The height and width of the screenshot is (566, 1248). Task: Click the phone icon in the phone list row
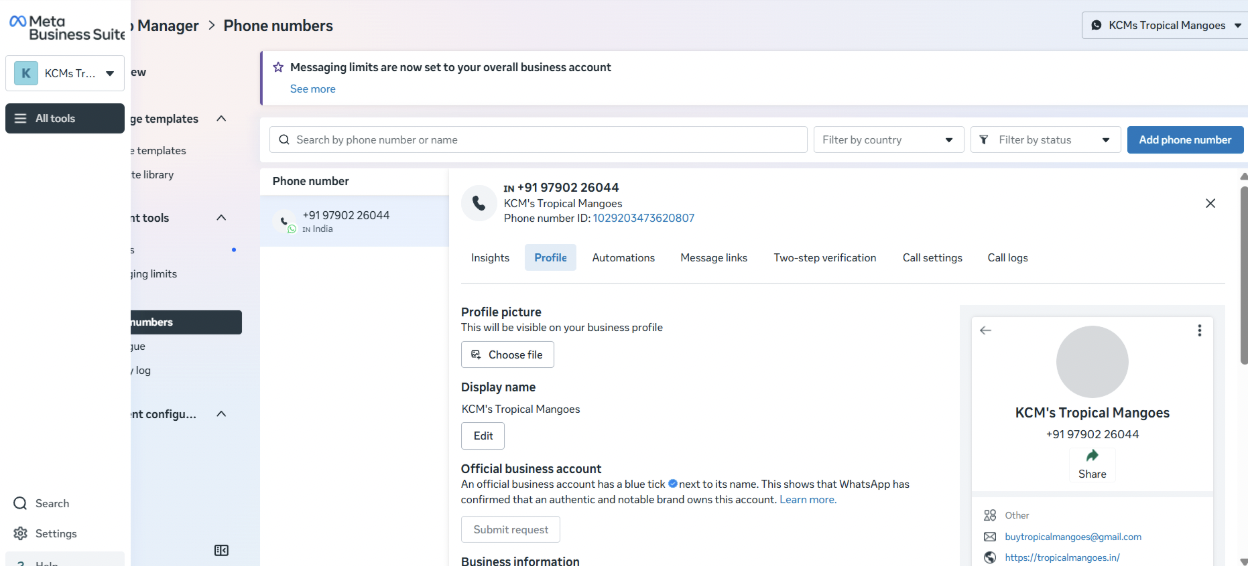pyautogui.click(x=284, y=220)
